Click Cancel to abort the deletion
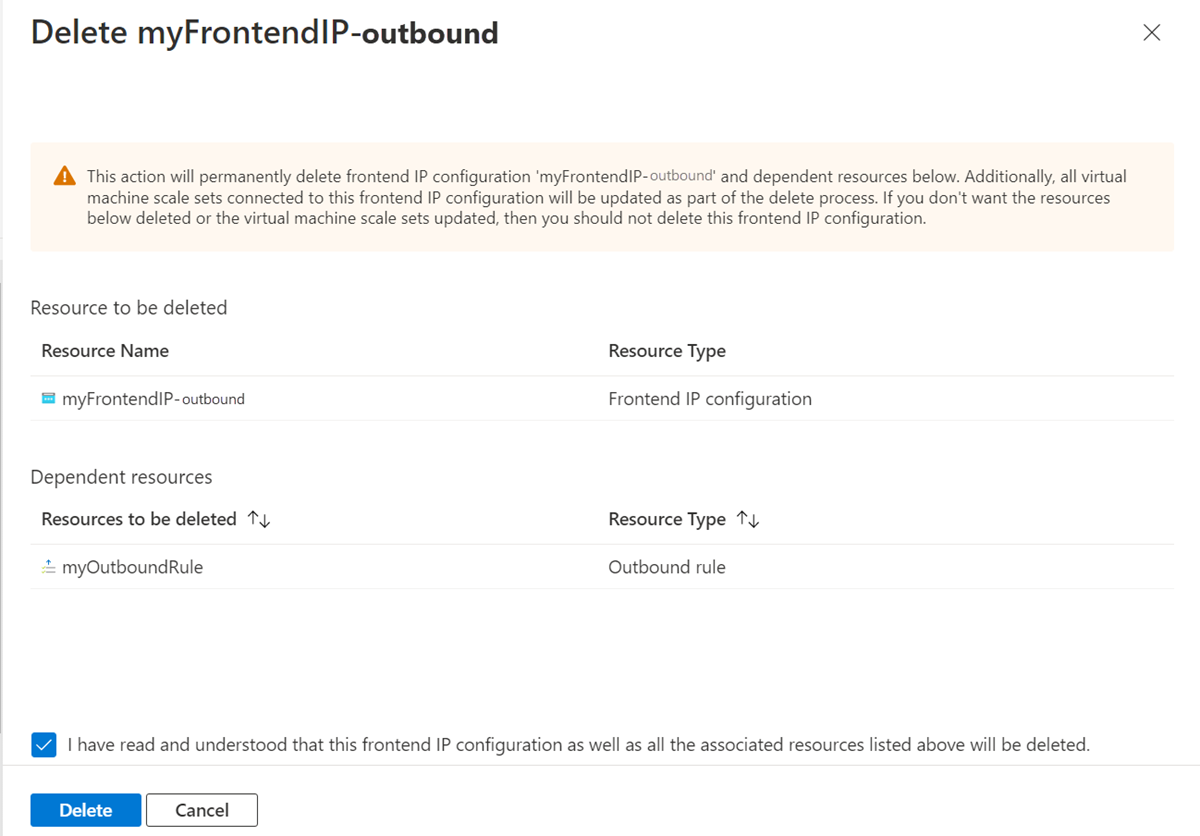Screen dimensions: 1200x836 [201, 810]
